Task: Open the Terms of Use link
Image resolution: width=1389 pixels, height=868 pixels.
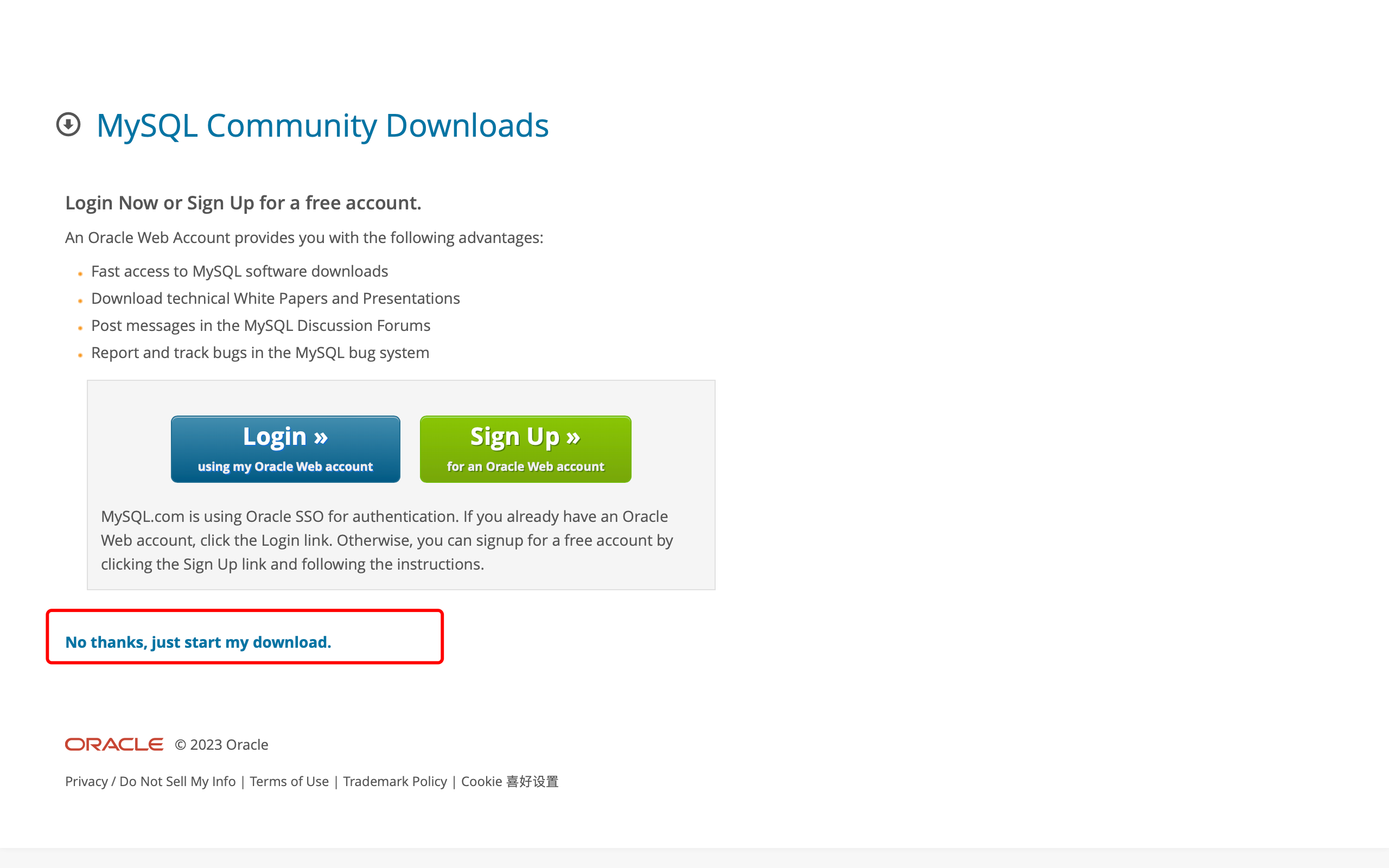Action: coord(289,781)
